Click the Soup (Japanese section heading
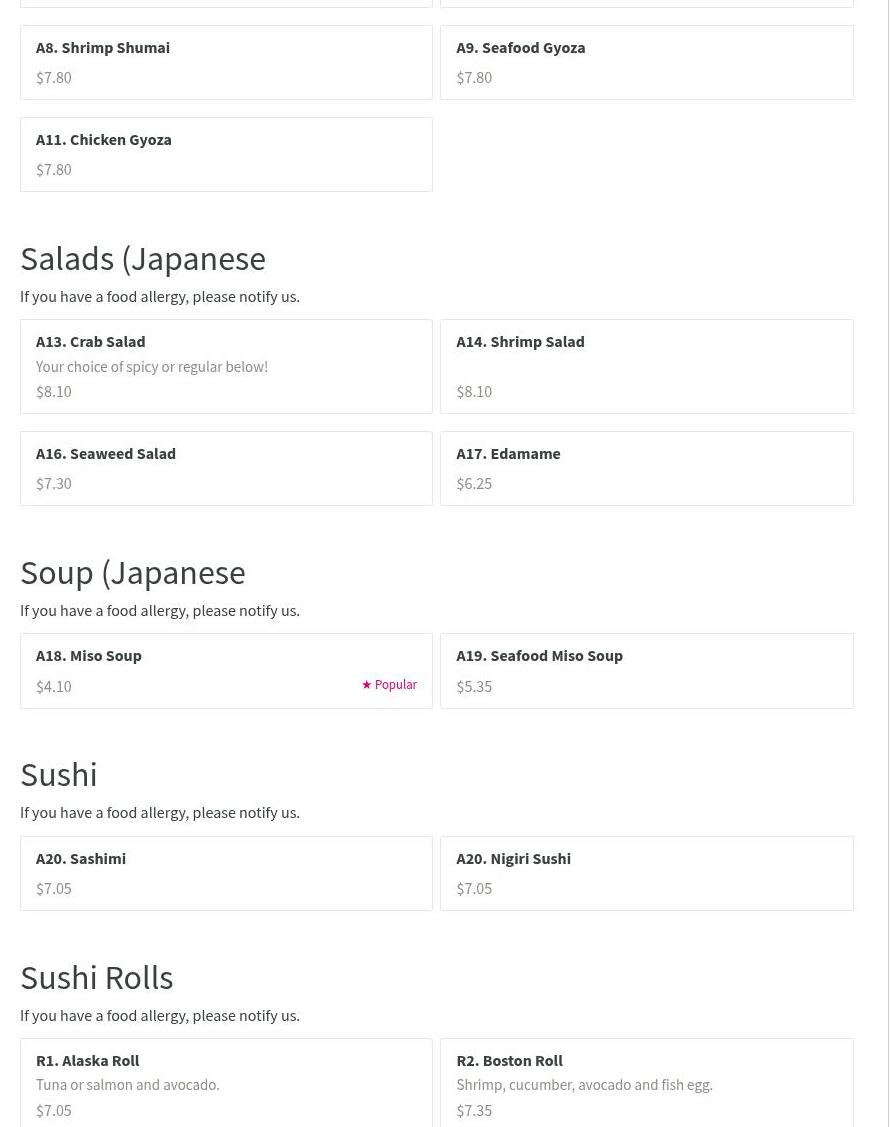This screenshot has height=1127, width=890. tap(133, 572)
